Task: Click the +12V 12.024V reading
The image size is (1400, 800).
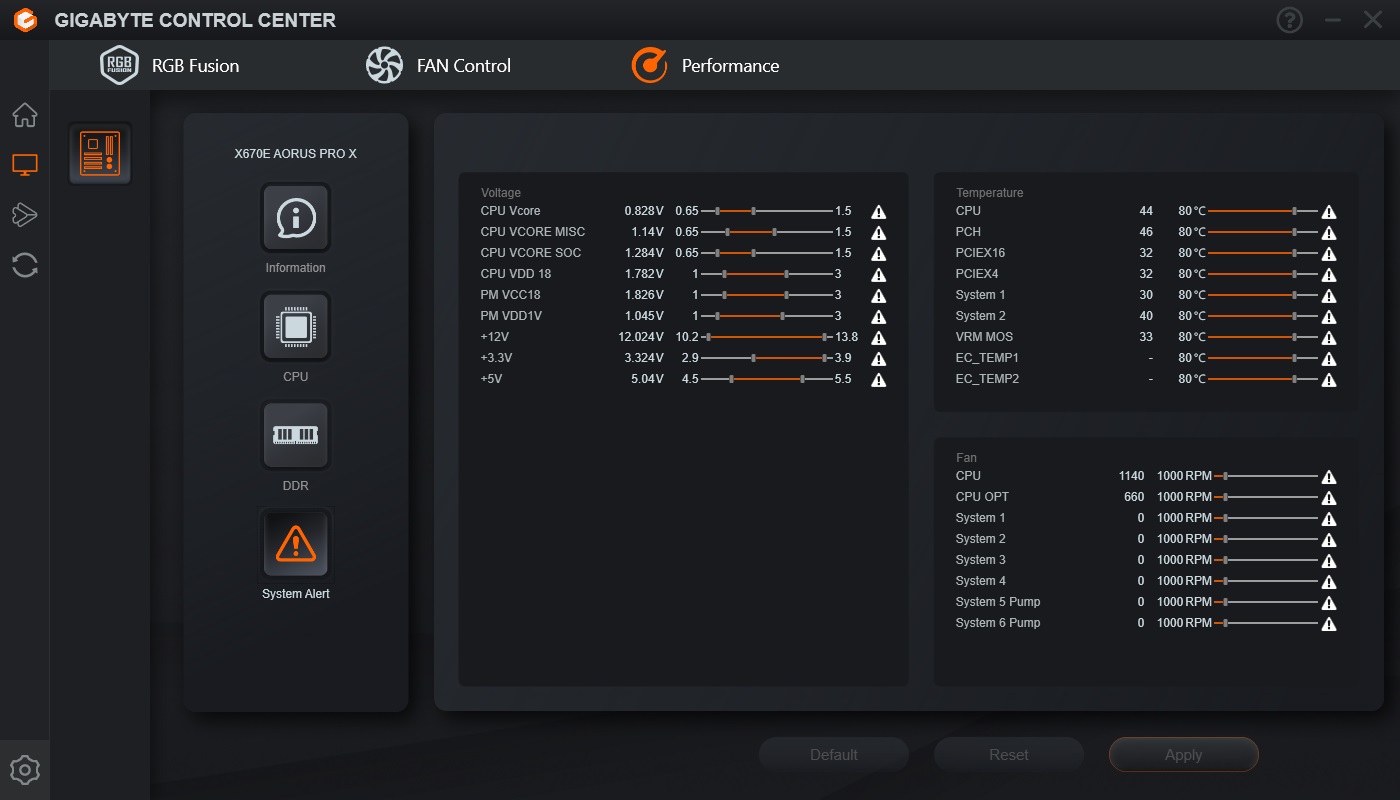Action: pos(641,337)
